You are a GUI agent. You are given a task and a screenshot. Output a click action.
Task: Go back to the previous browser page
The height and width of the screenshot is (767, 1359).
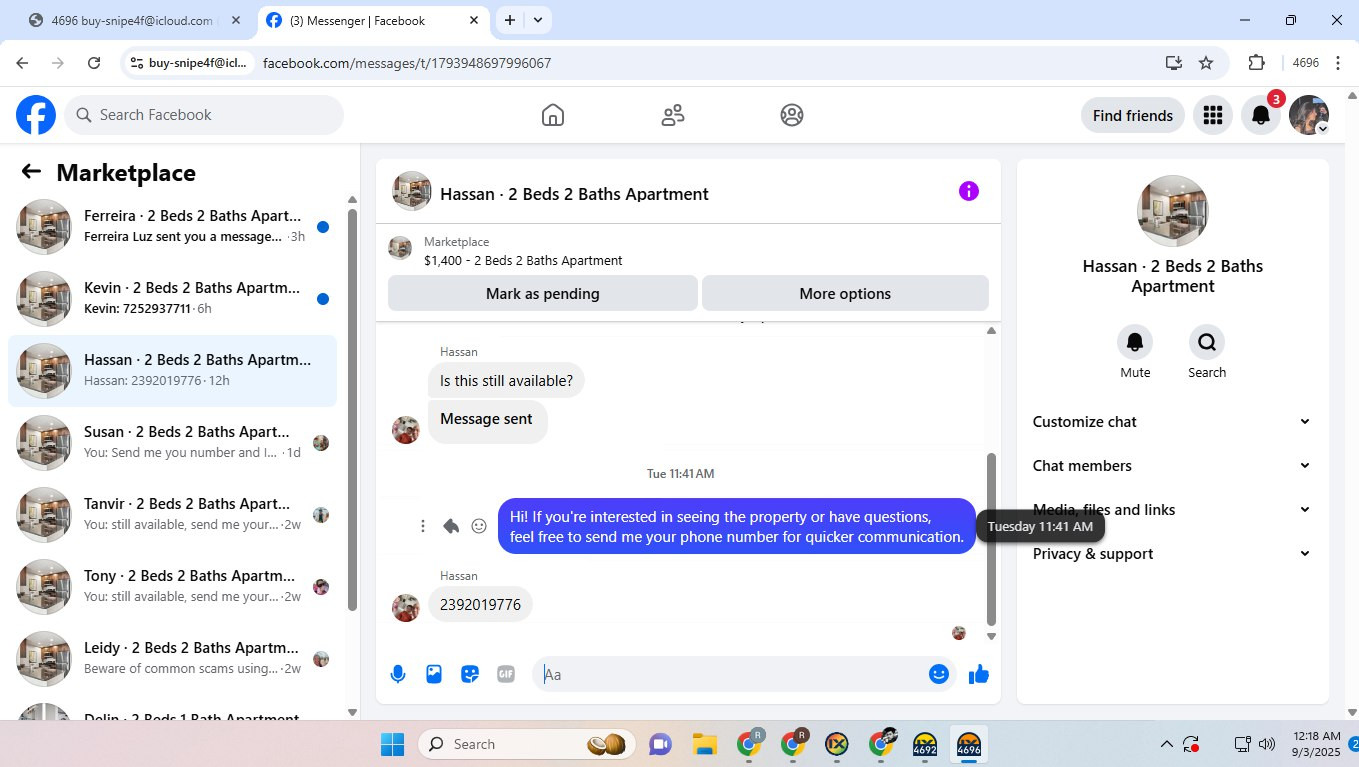[22, 63]
